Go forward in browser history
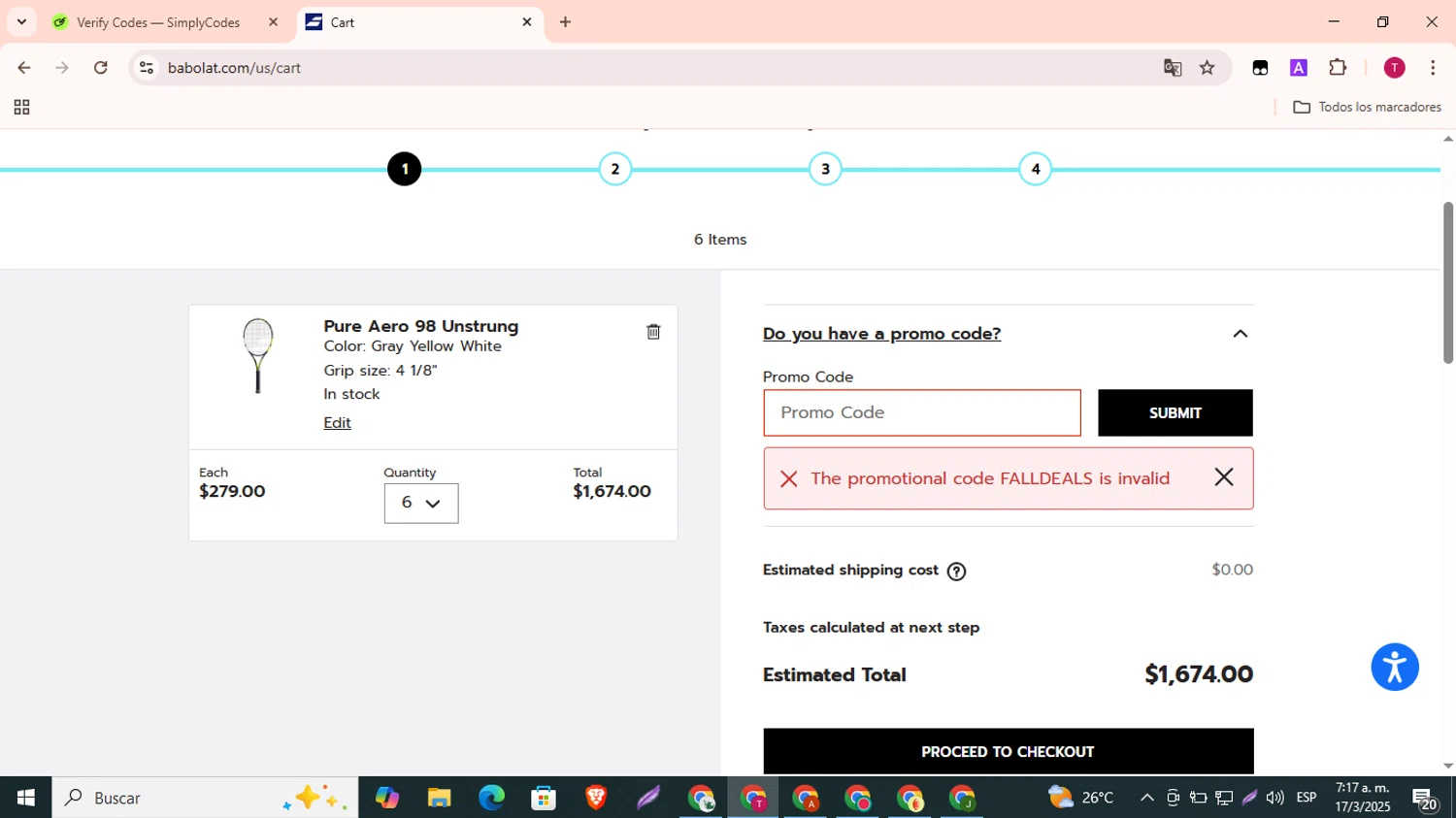 (x=62, y=68)
